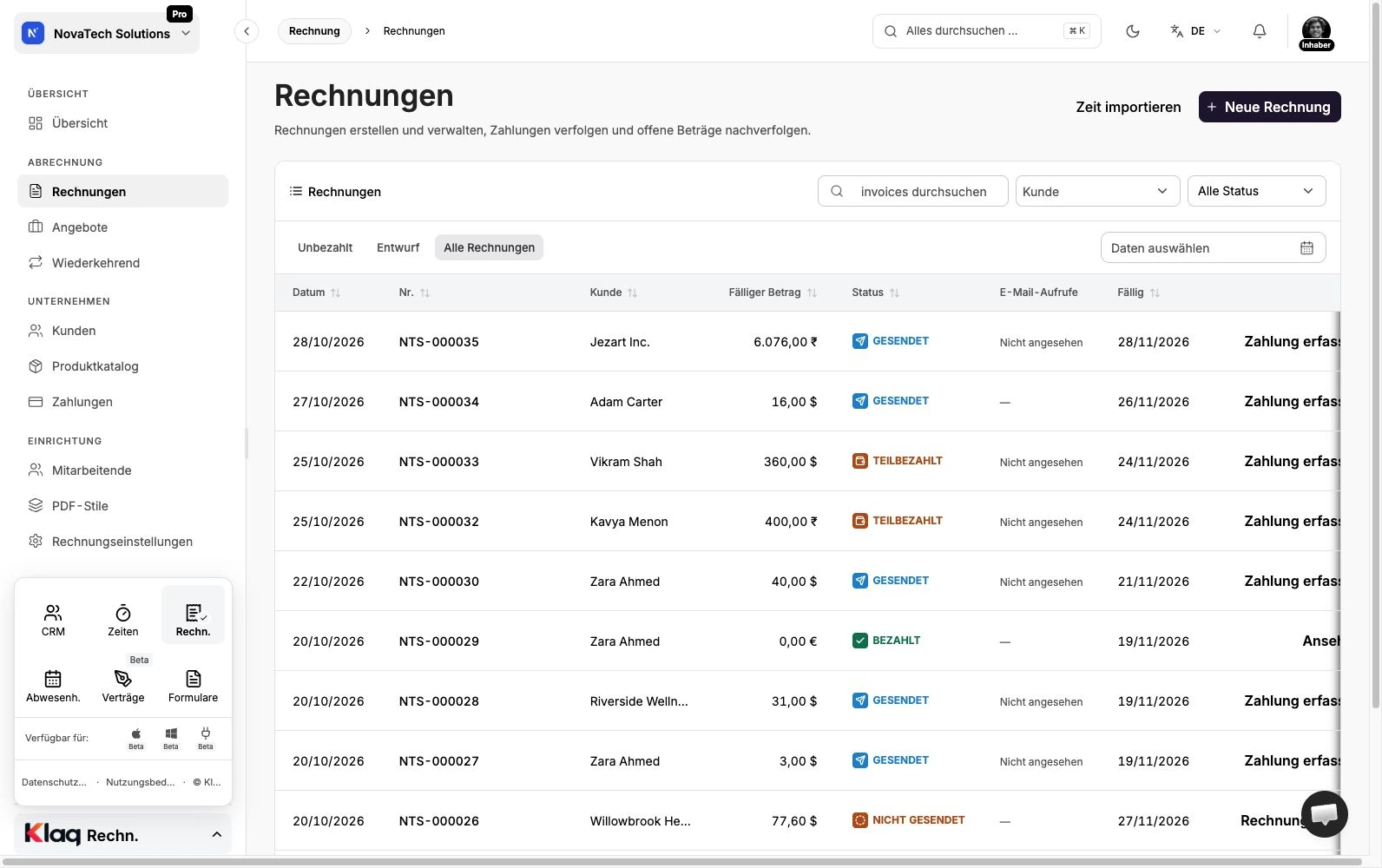This screenshot has width=1382, height=868.
Task: Open the Zeiten time tracking app
Action: click(123, 620)
